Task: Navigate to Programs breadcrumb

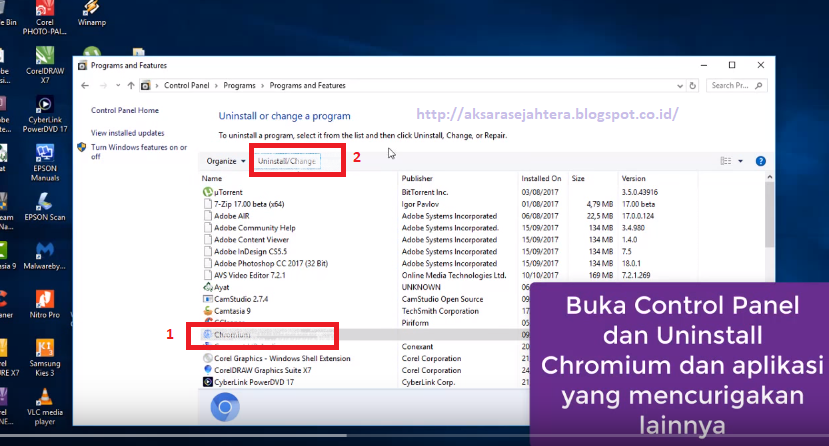Action: pyautogui.click(x=239, y=86)
